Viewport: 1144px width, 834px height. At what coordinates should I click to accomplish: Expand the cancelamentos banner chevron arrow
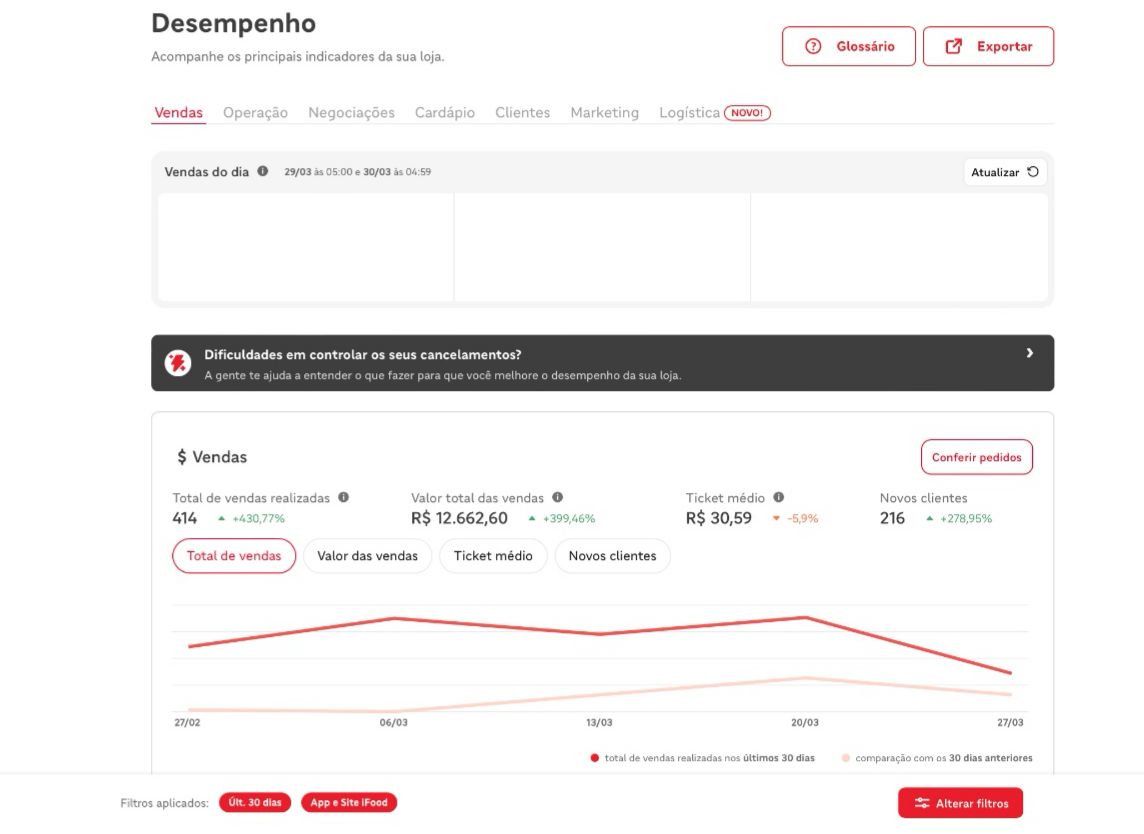[x=1029, y=353]
